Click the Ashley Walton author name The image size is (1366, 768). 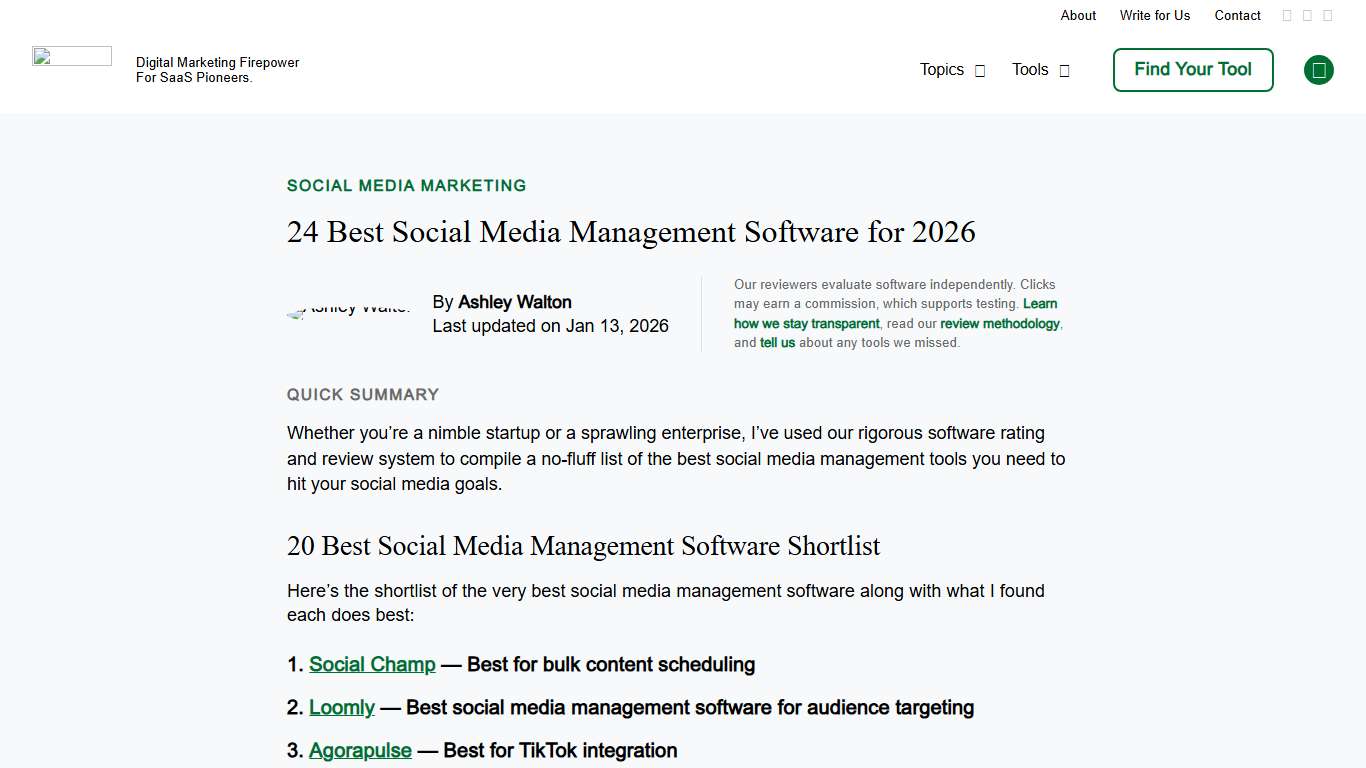click(514, 302)
